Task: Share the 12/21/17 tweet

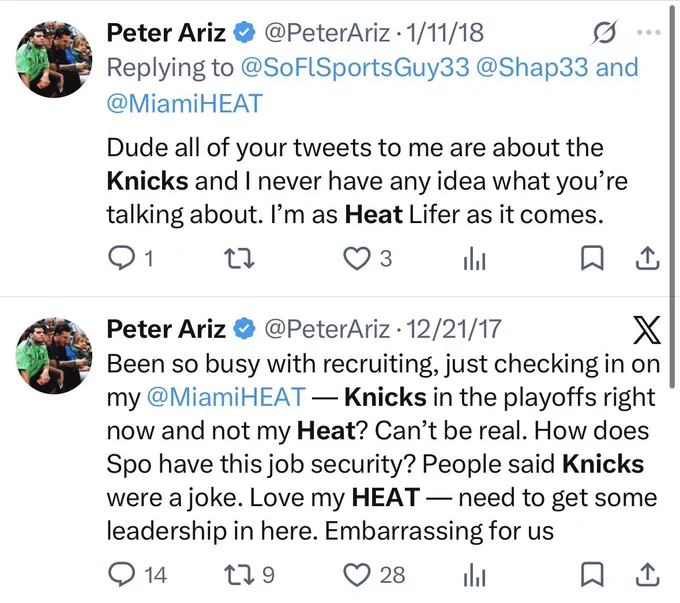Action: 647,574
